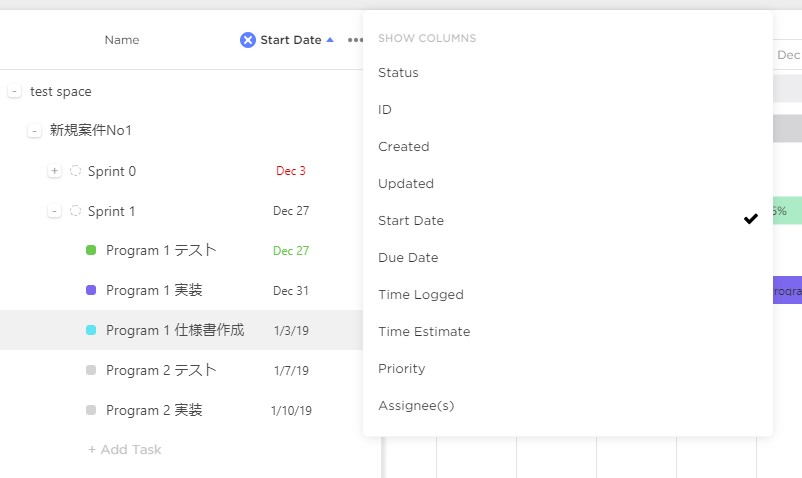Click cyan status square of Program 1 仕様書作成

pyautogui.click(x=91, y=330)
